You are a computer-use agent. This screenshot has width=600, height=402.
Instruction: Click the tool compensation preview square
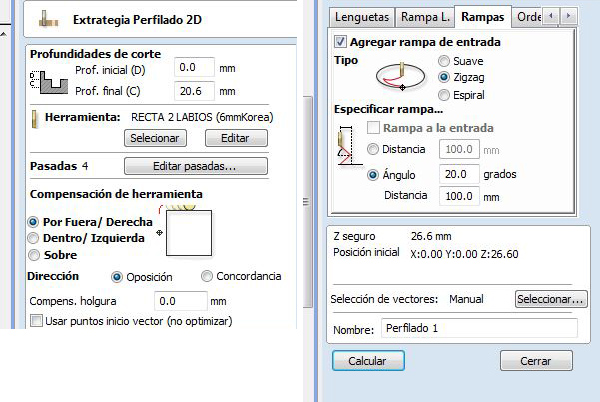(189, 233)
